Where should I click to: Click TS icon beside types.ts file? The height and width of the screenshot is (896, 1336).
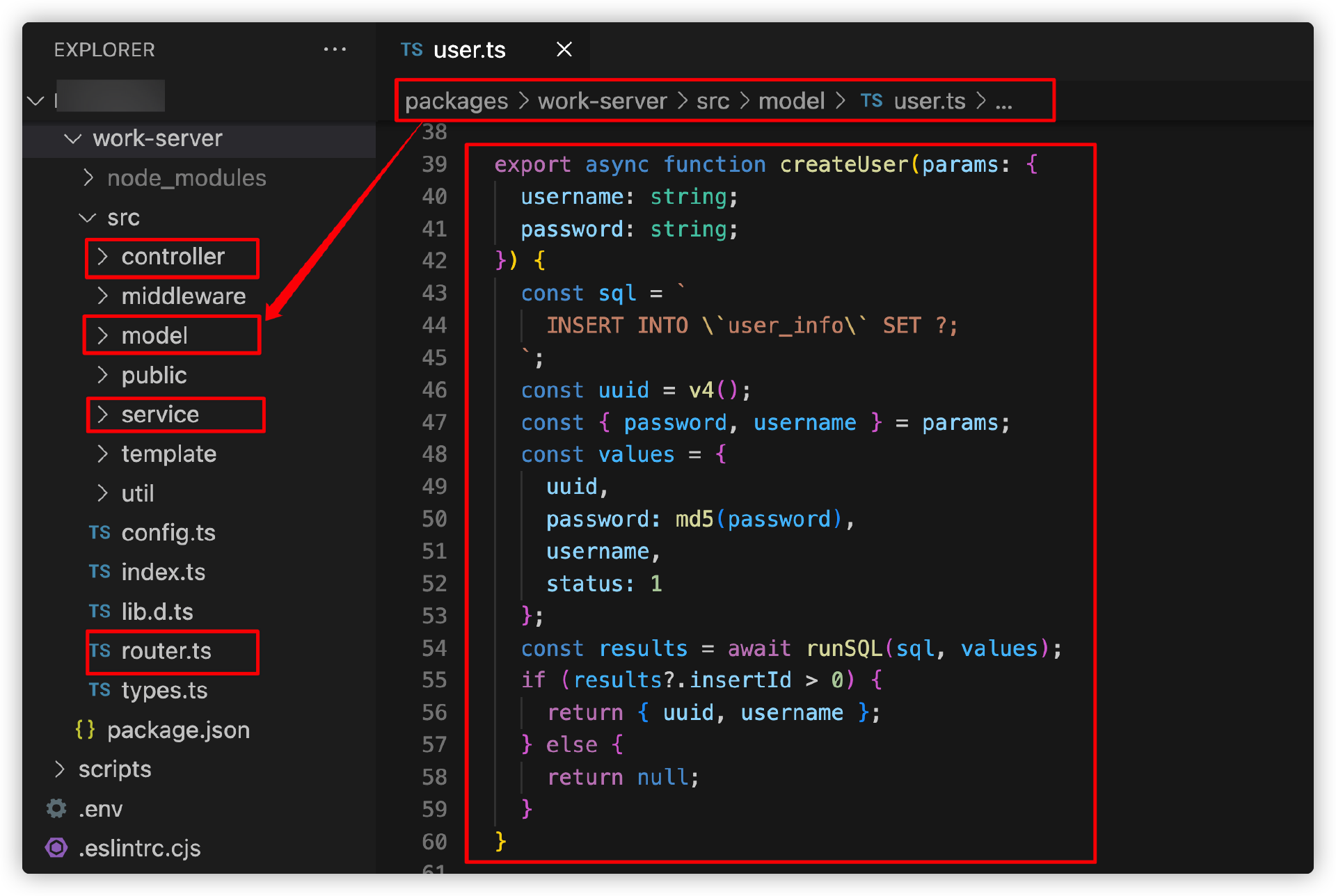[x=100, y=690]
